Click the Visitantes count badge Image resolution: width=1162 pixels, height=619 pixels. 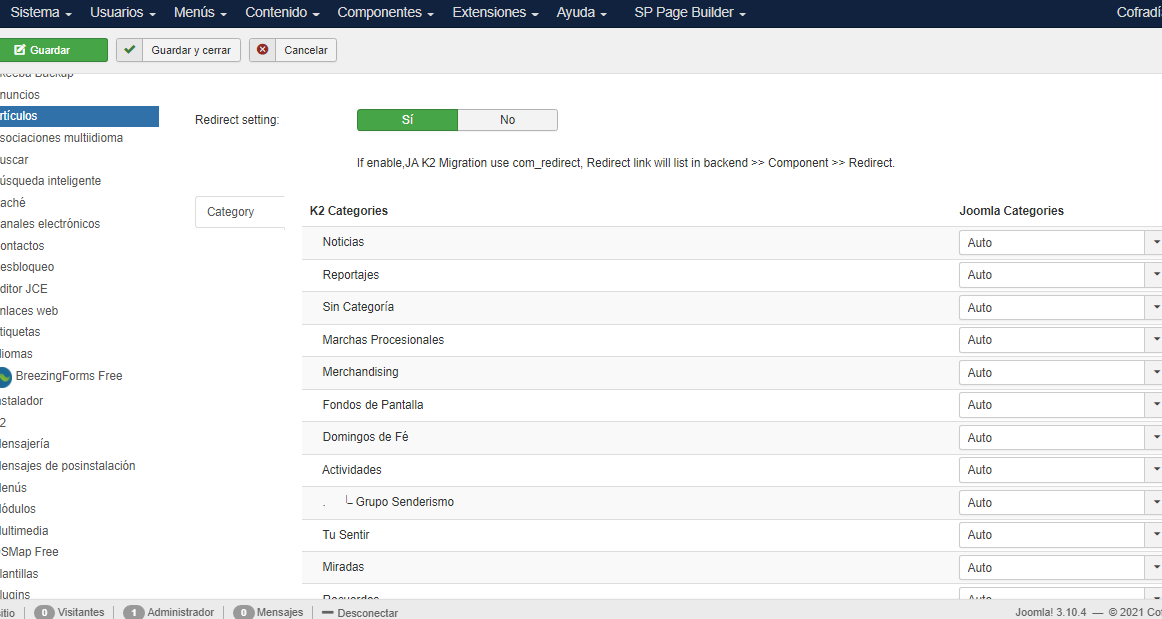point(45,612)
